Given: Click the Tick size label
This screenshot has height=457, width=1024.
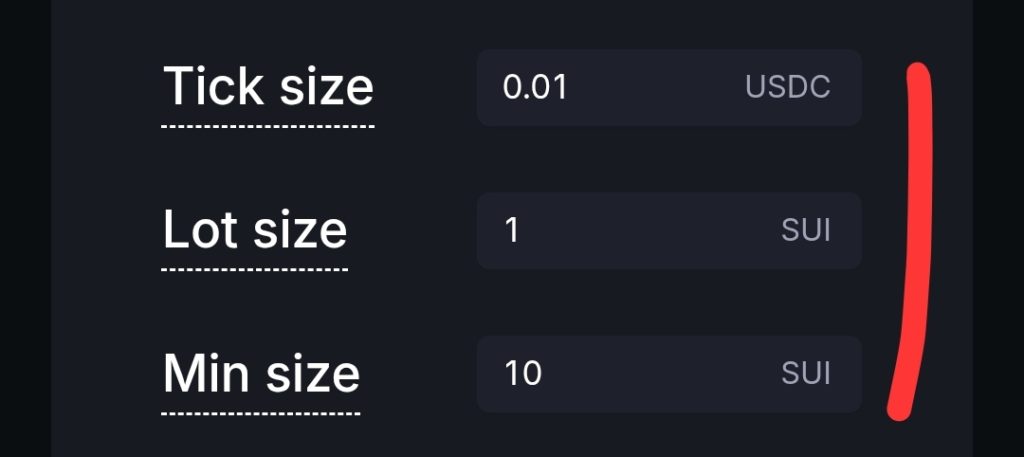Looking at the screenshot, I should tap(268, 86).
